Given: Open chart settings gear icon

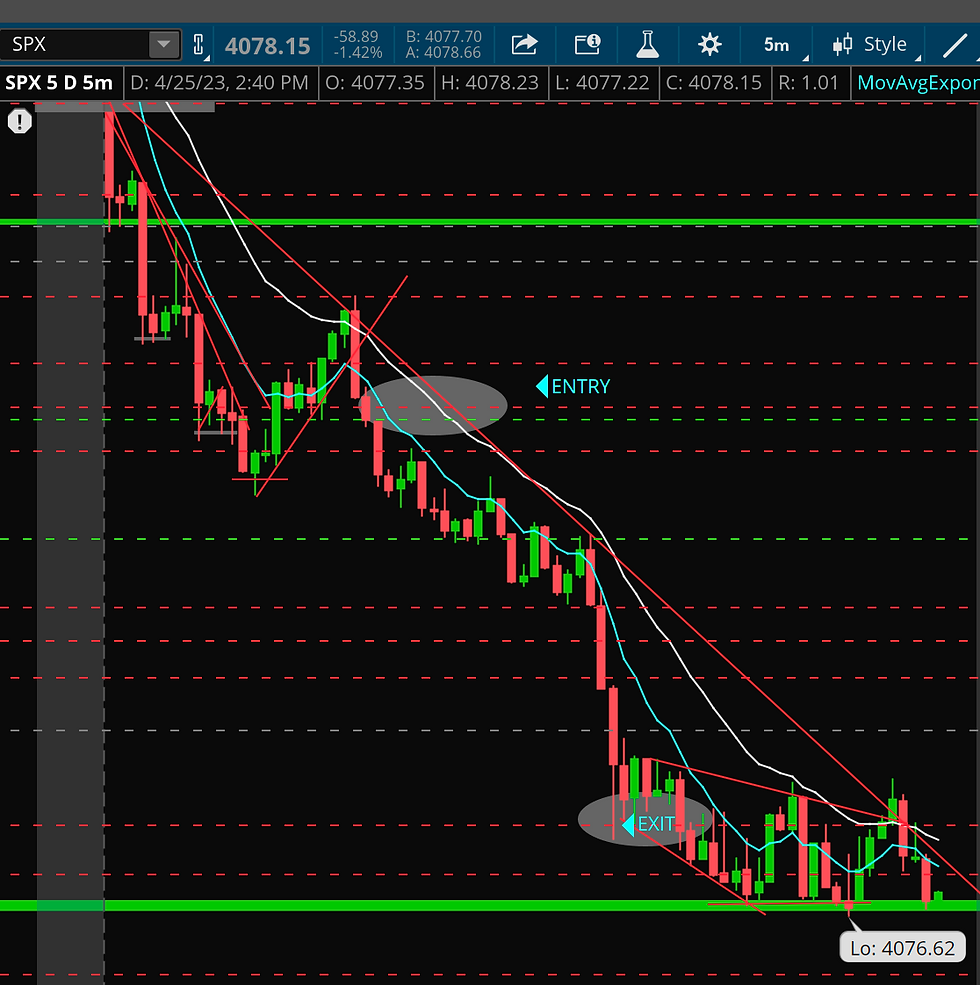Looking at the screenshot, I should 709,45.
